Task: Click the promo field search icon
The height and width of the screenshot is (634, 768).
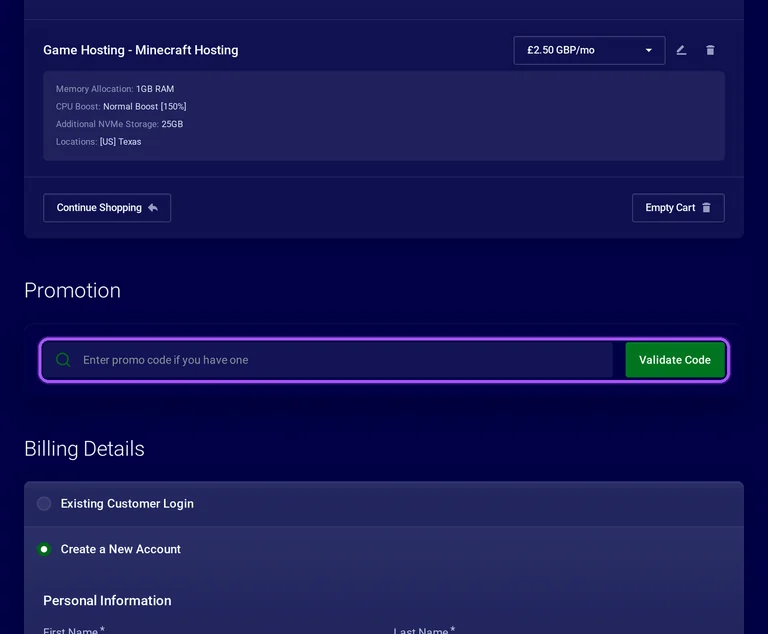Action: click(63, 360)
